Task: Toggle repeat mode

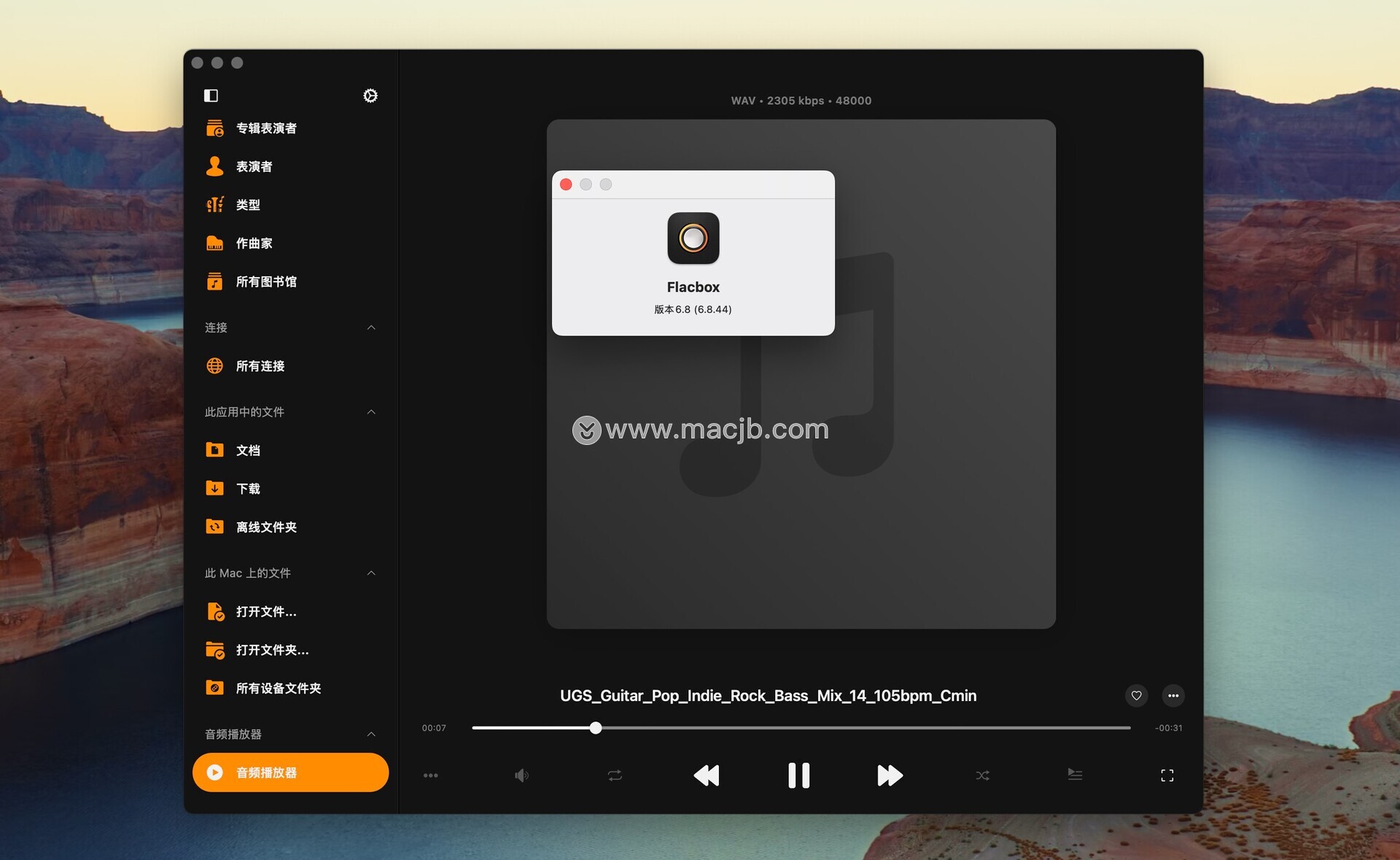Action: coord(615,775)
